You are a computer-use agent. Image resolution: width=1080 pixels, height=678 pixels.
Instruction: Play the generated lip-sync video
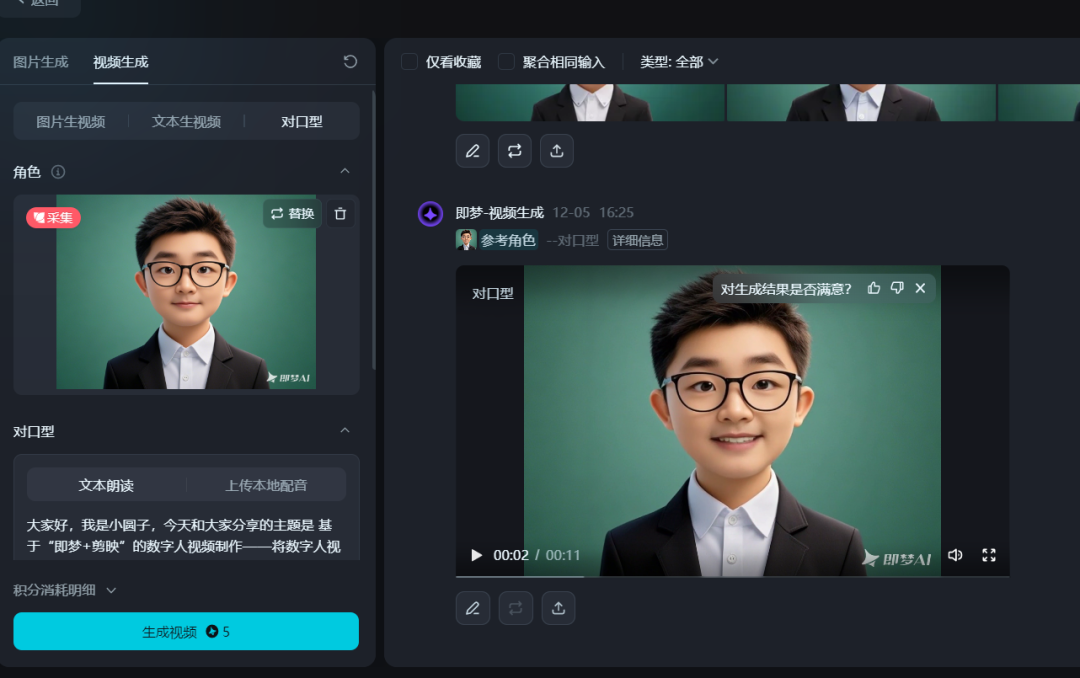477,555
